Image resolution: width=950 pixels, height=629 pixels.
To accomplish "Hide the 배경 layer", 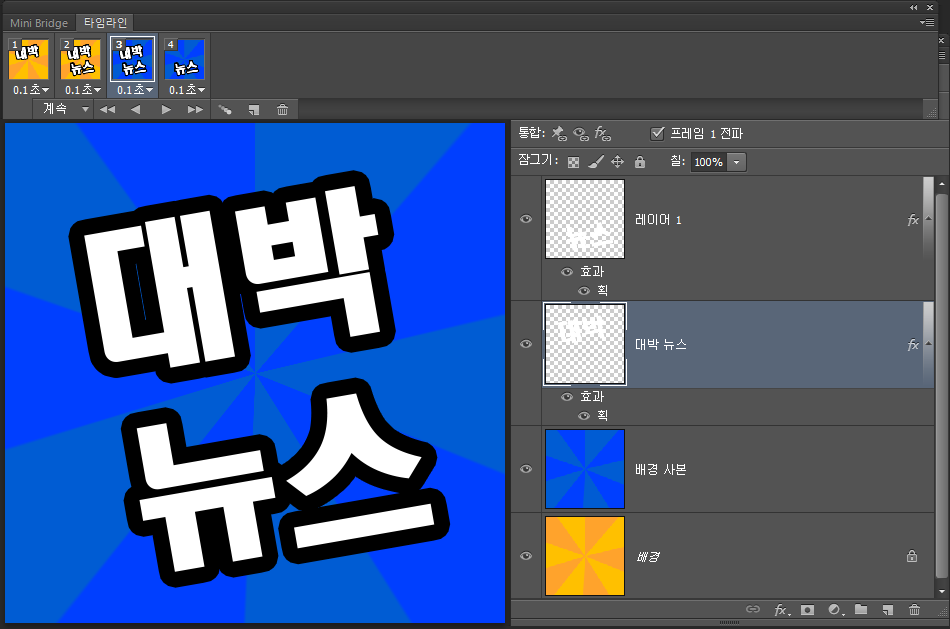I will 526,556.
